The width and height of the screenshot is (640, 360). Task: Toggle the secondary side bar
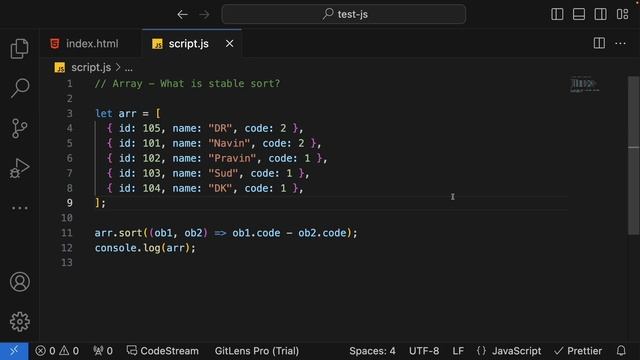point(600,14)
